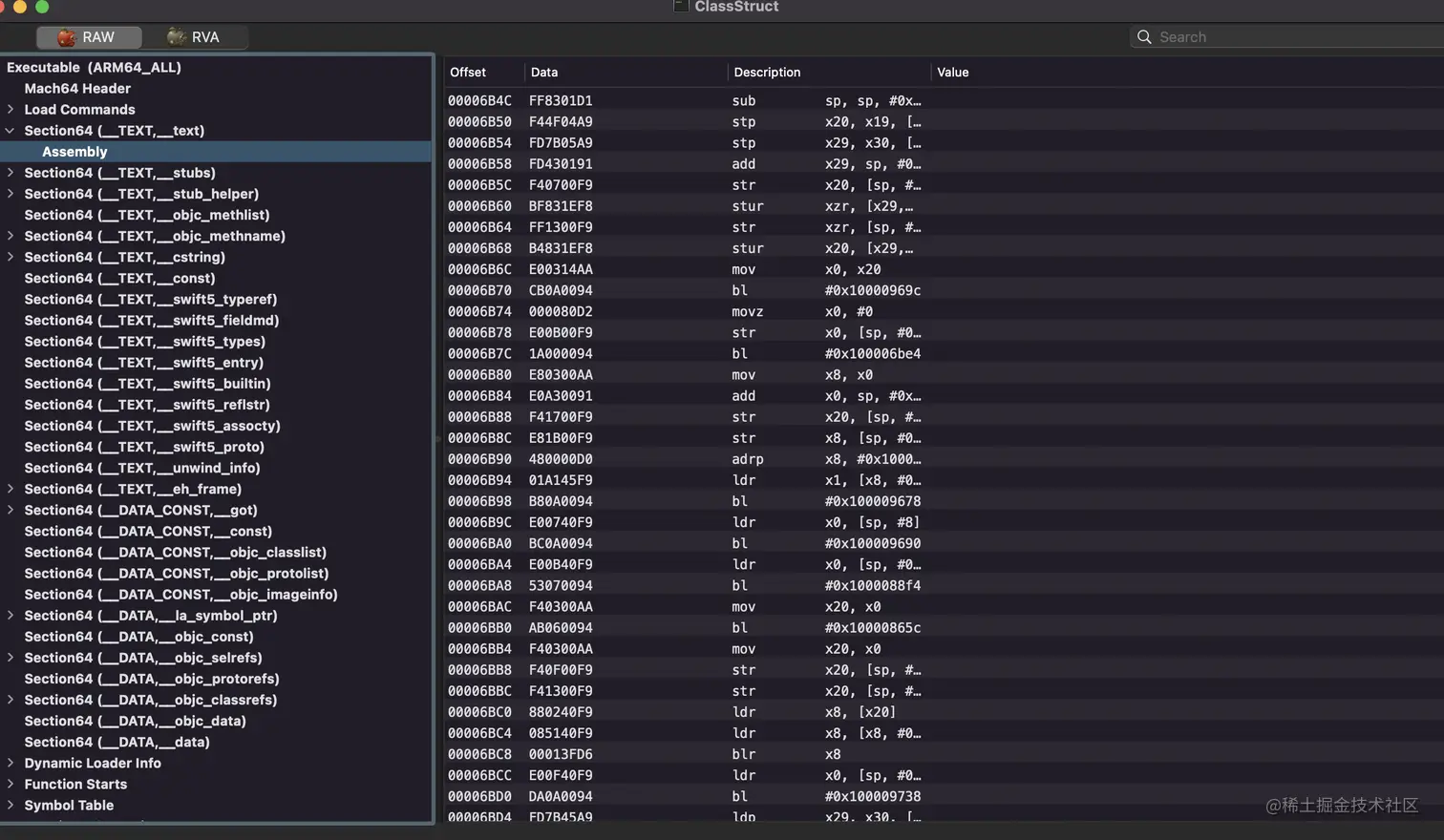Select the row at offset 00006B80

tap(944, 375)
